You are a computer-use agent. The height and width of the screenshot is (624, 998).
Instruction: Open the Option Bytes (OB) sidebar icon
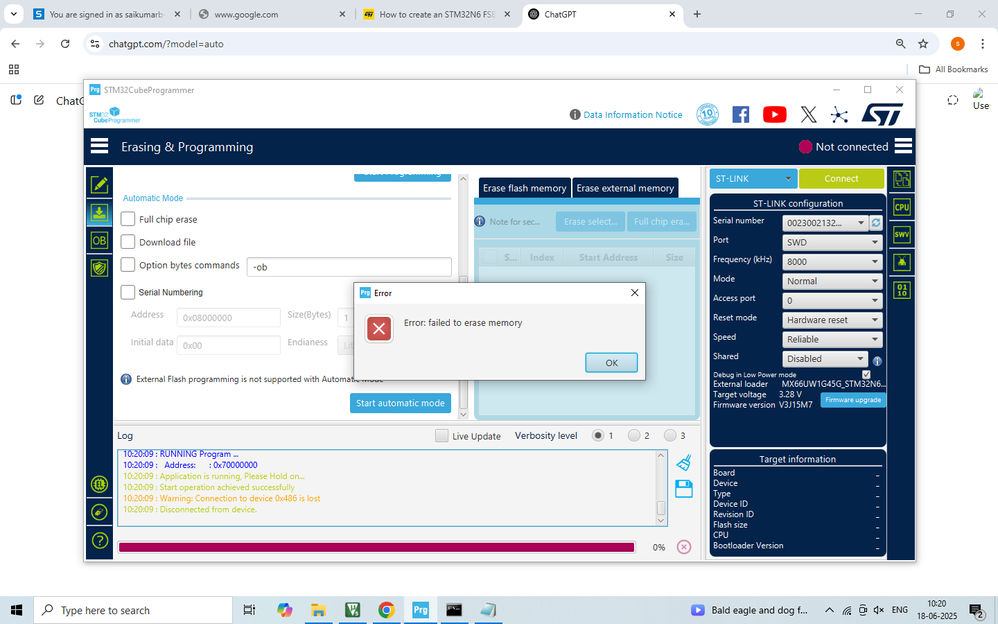click(x=99, y=240)
